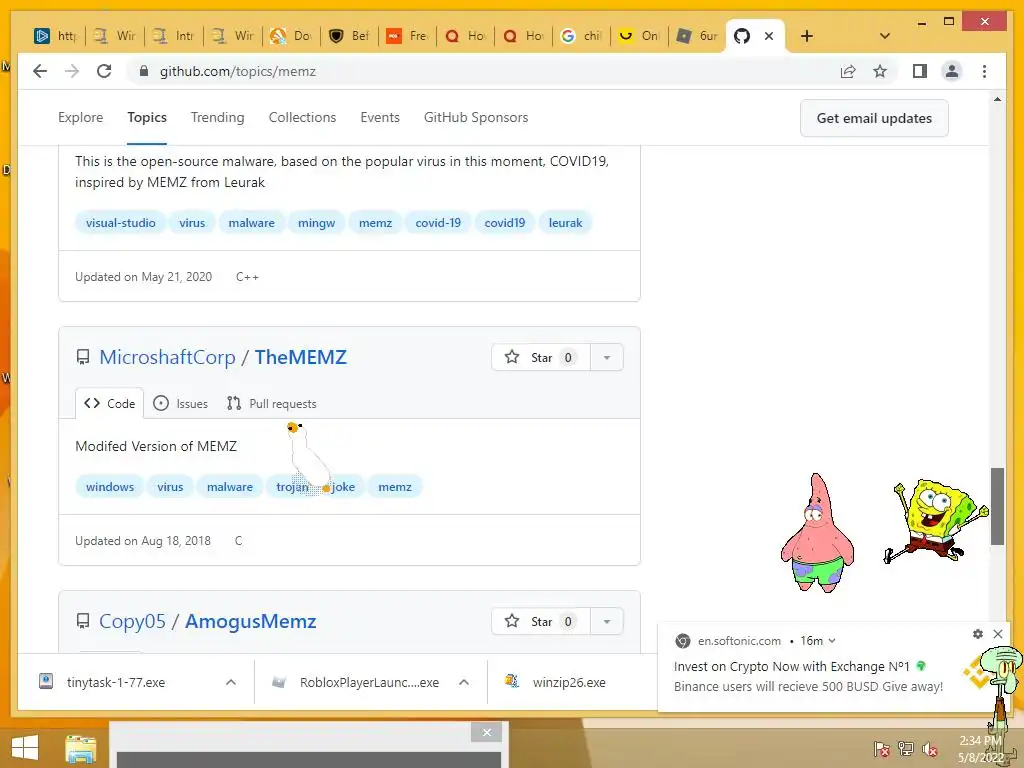The image size is (1024, 768).
Task: Click the vertical scrollbar thumb
Action: click(x=997, y=506)
